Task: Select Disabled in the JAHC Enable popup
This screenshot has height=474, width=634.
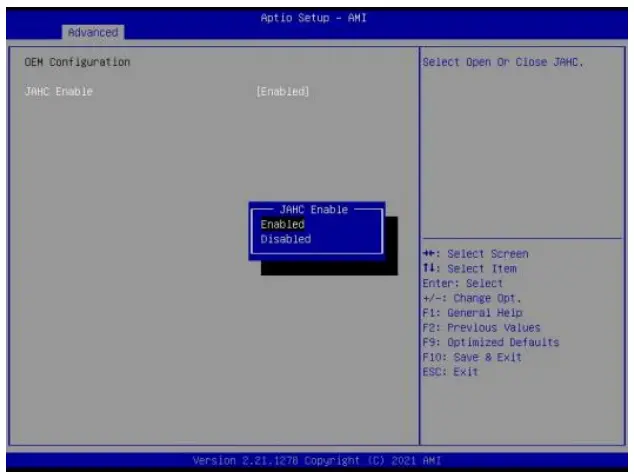Action: click(286, 239)
